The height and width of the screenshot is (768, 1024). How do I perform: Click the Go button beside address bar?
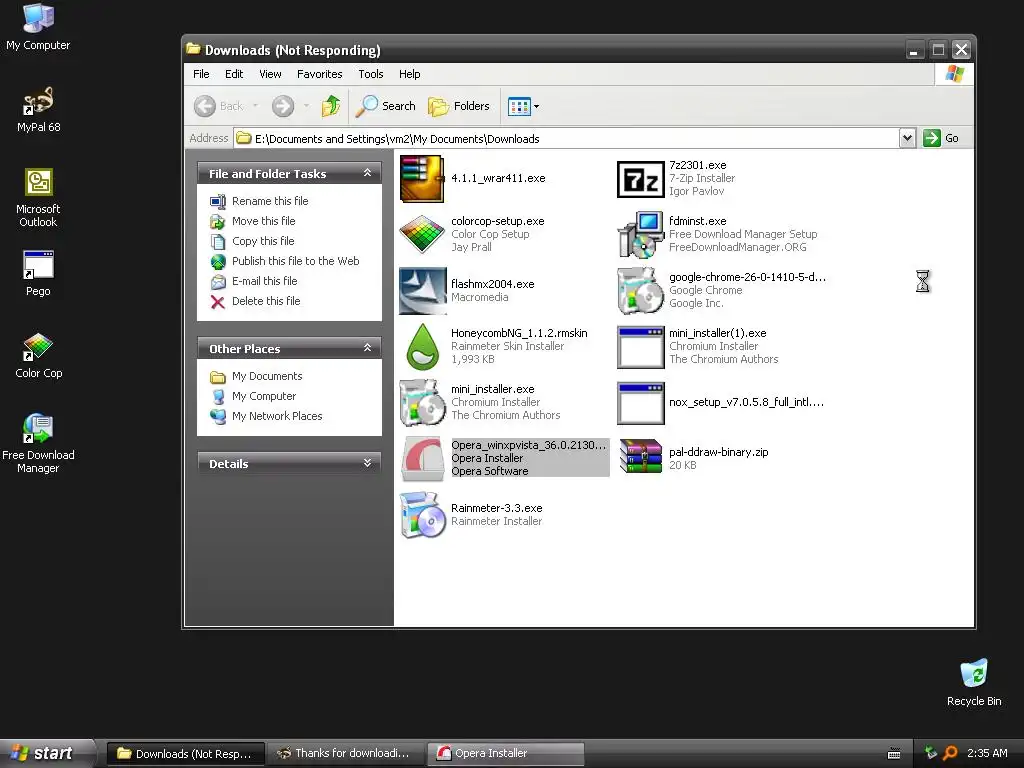(940, 138)
